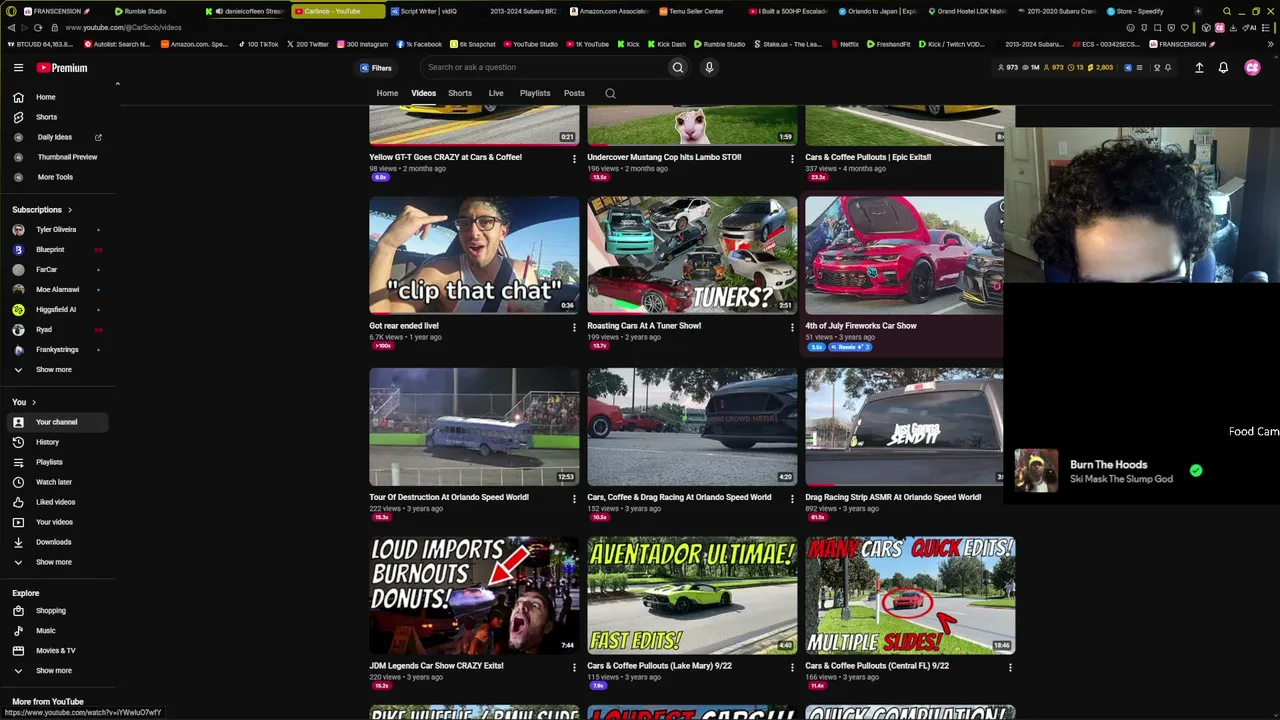Image resolution: width=1280 pixels, height=720 pixels.
Task: Open '4th of July Fireworks Car Show' title
Action: coord(861,326)
